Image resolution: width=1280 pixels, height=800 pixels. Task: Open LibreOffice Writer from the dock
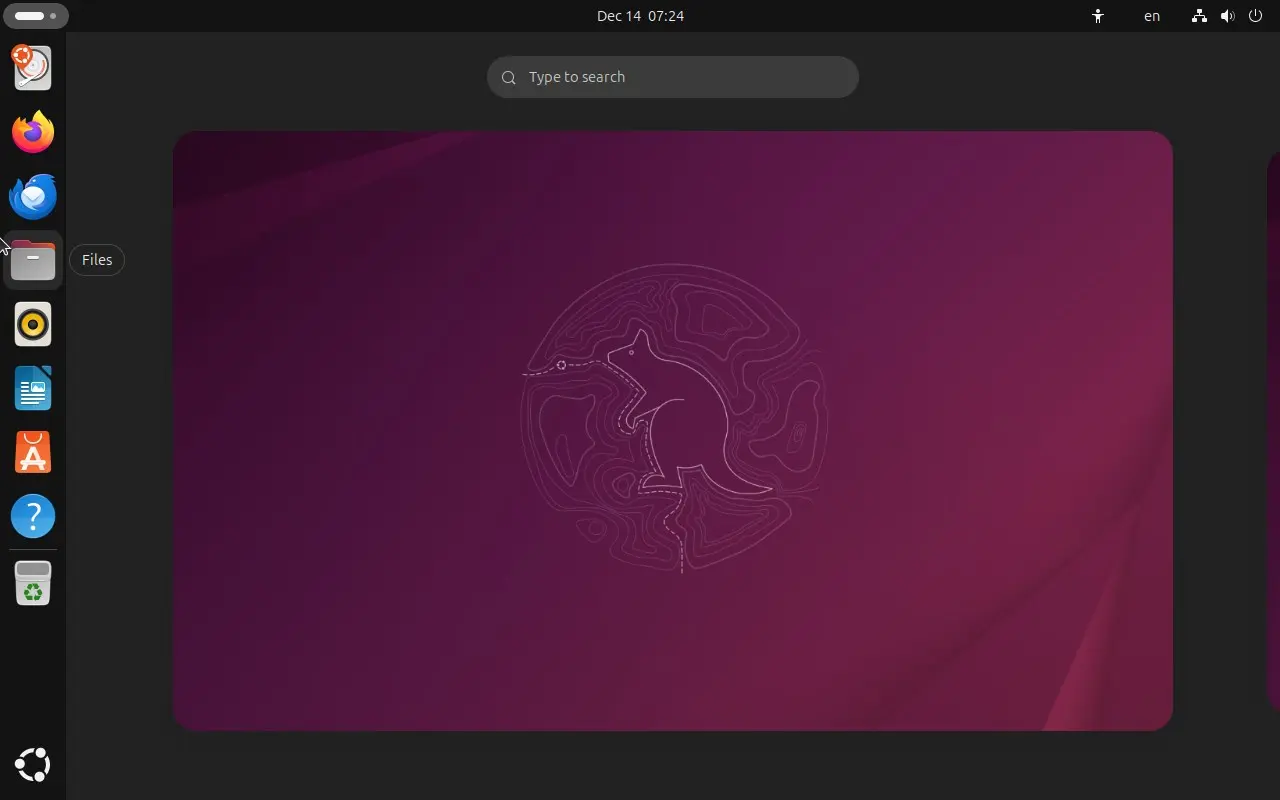[33, 388]
